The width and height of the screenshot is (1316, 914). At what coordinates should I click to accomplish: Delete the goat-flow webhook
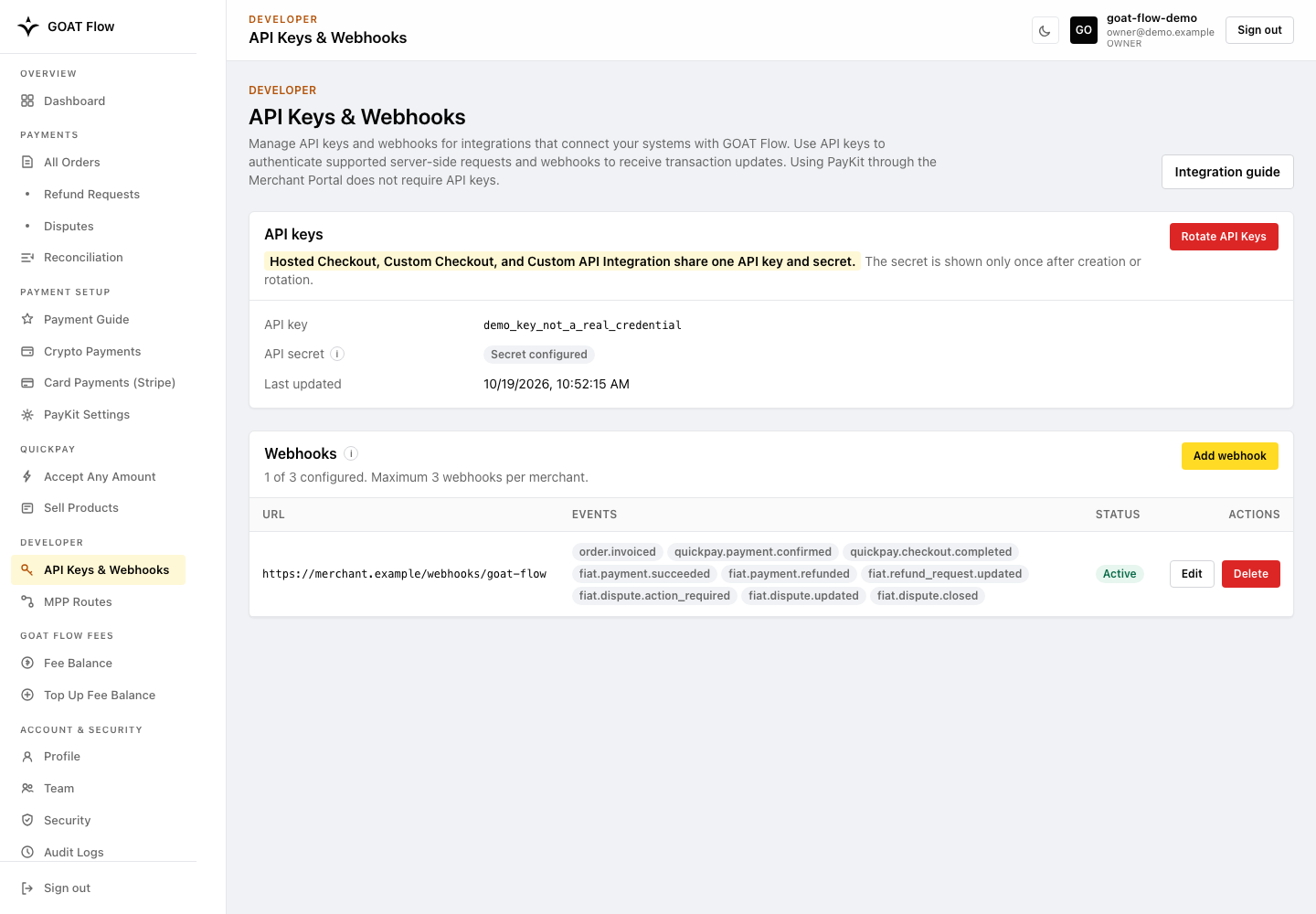(1251, 574)
